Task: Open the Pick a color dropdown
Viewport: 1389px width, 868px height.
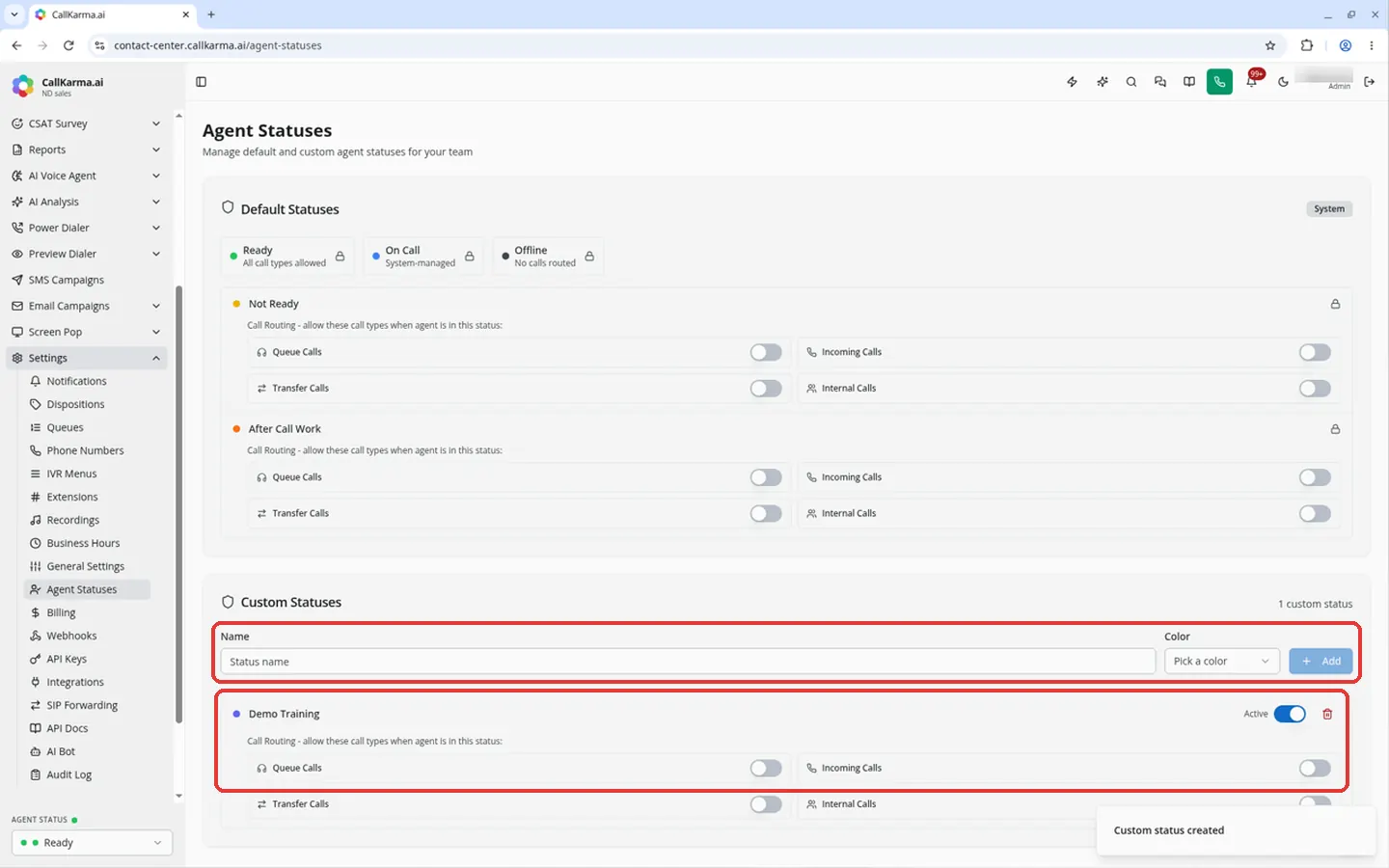Action: pos(1222,661)
